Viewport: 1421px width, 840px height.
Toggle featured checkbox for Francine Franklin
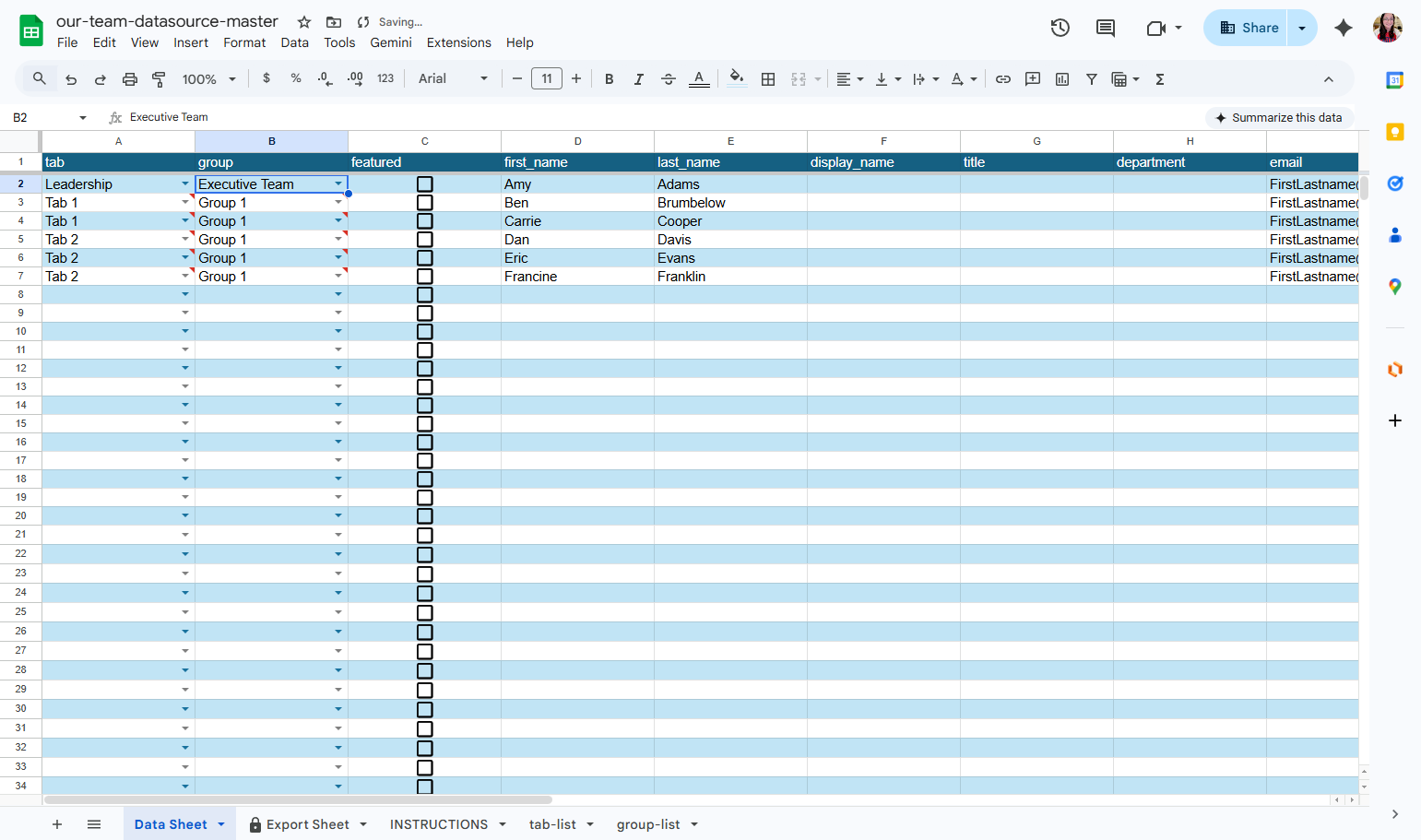425,277
